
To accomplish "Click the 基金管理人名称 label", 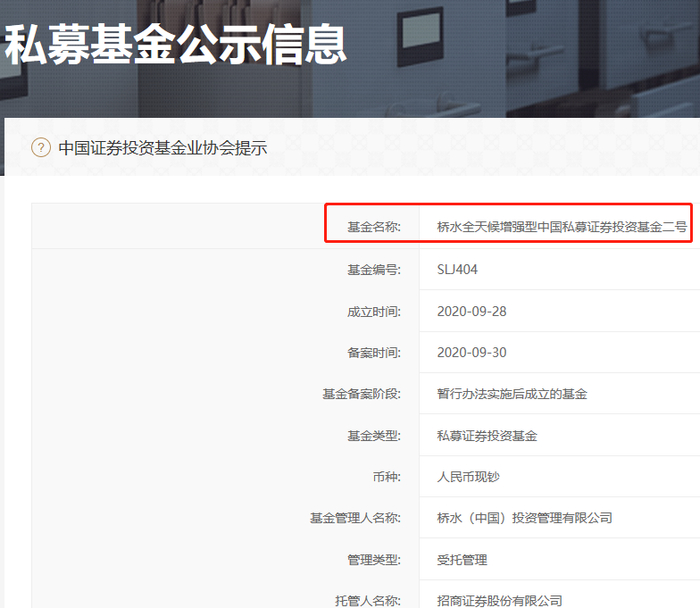I will [x=355, y=518].
